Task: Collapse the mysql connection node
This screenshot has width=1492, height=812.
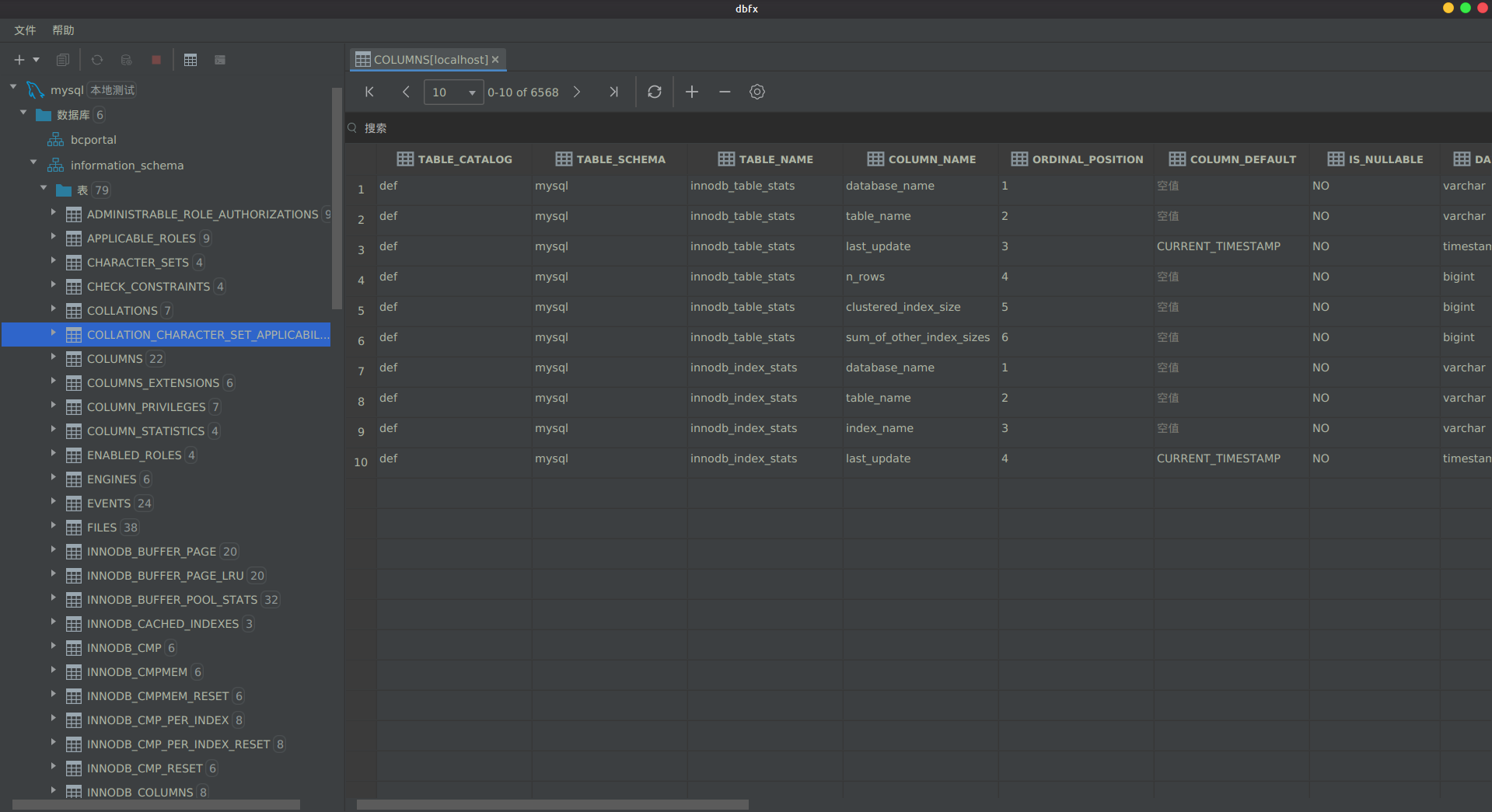Action: [13, 87]
